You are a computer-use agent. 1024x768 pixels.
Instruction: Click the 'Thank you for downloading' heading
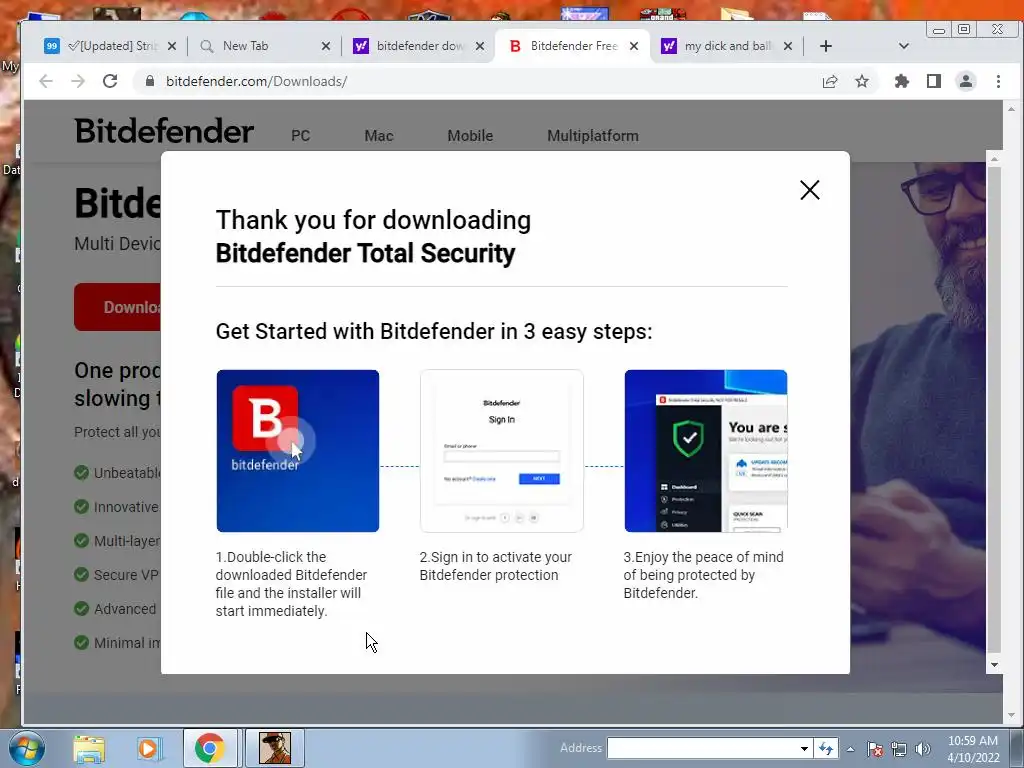pos(373,220)
